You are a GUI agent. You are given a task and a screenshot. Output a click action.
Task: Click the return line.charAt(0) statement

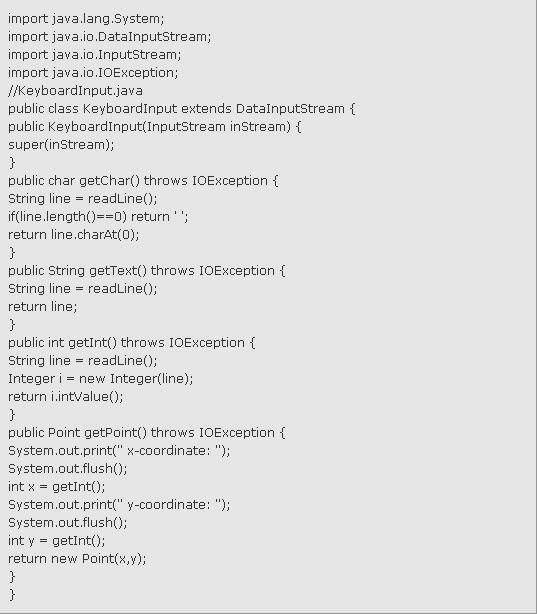coord(74,235)
